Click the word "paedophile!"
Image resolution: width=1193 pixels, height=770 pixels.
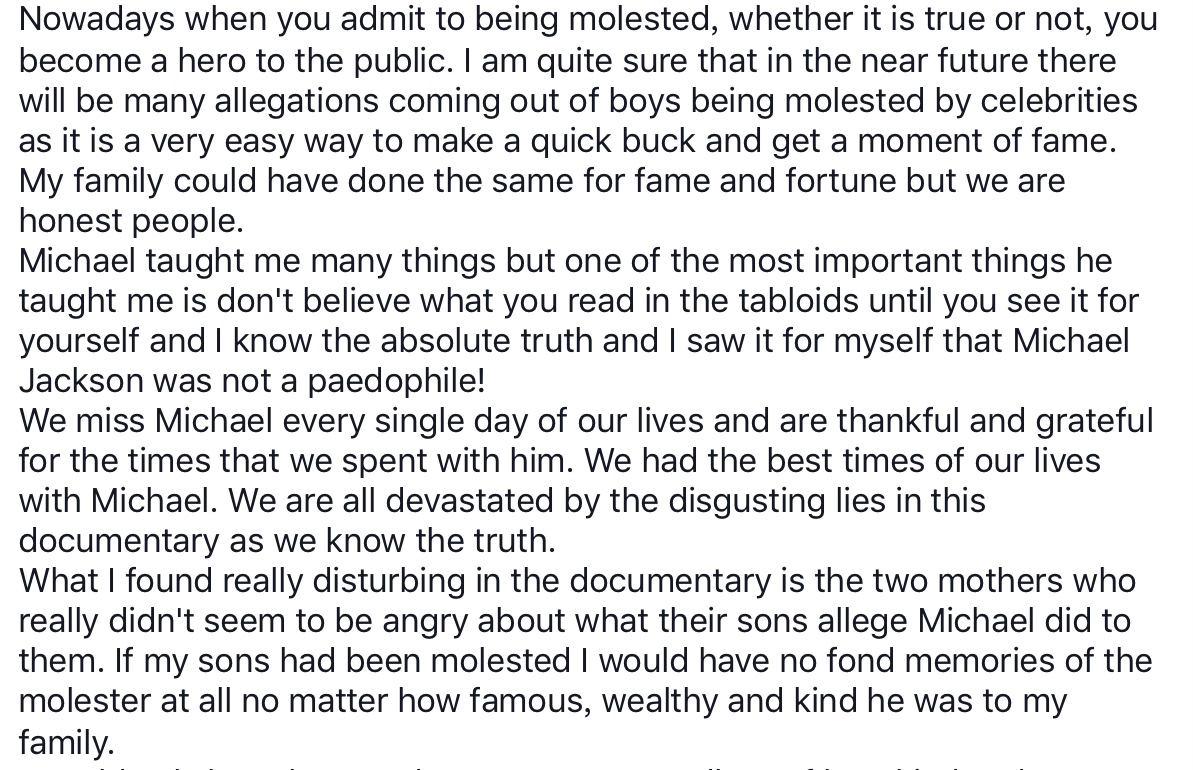click(396, 380)
